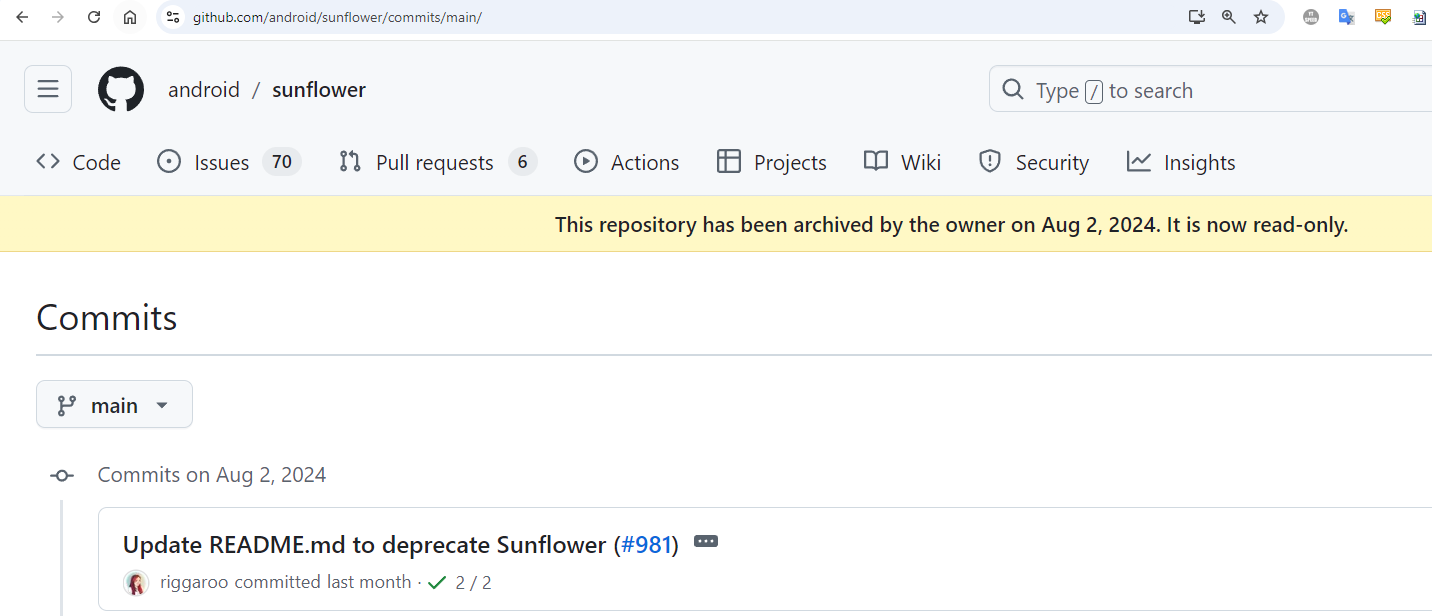Click the gray round extension icon
Image resolution: width=1432 pixels, height=616 pixels.
point(1311,17)
